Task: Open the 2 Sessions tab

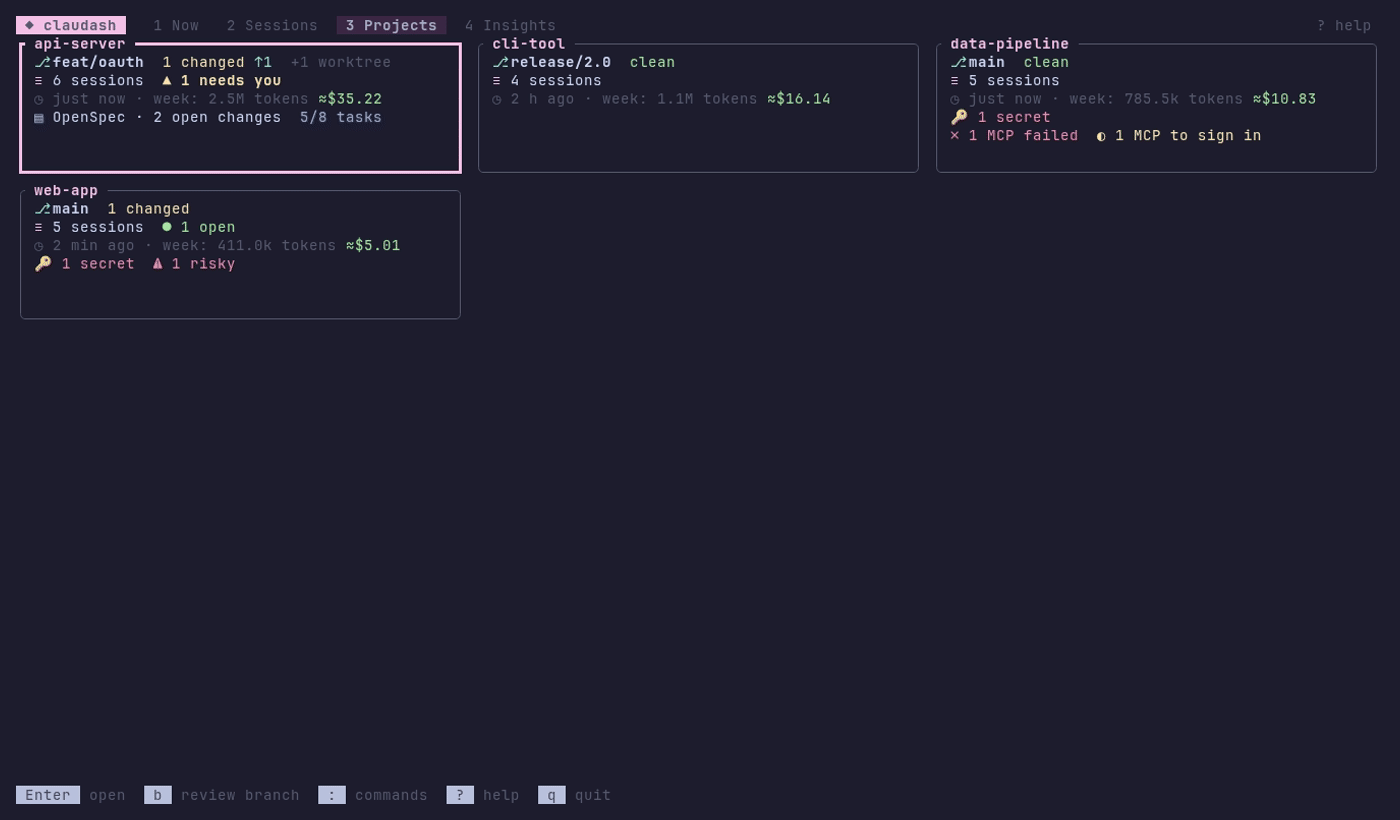Action: pos(272,26)
